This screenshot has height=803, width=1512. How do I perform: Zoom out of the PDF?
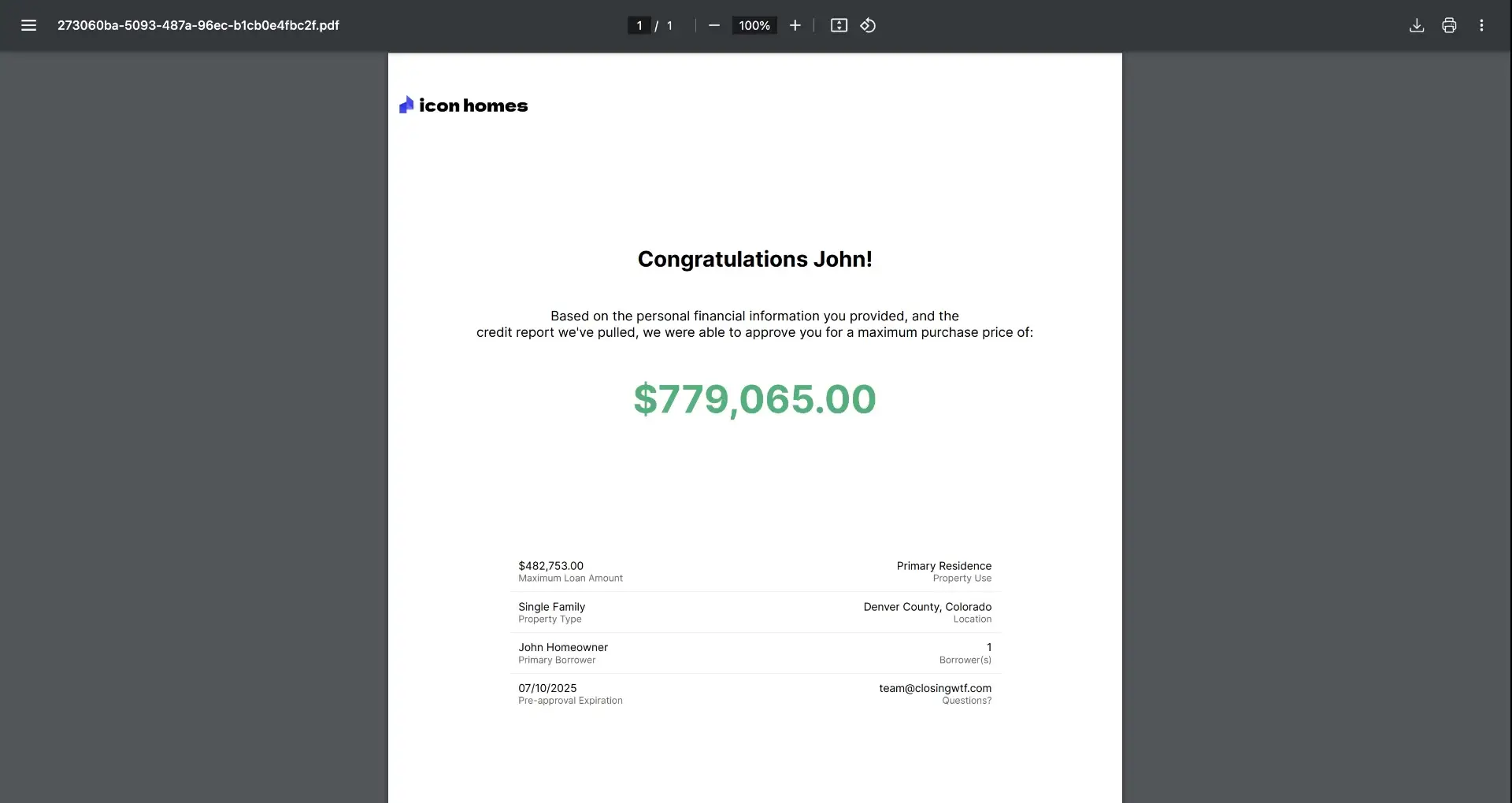coord(713,25)
